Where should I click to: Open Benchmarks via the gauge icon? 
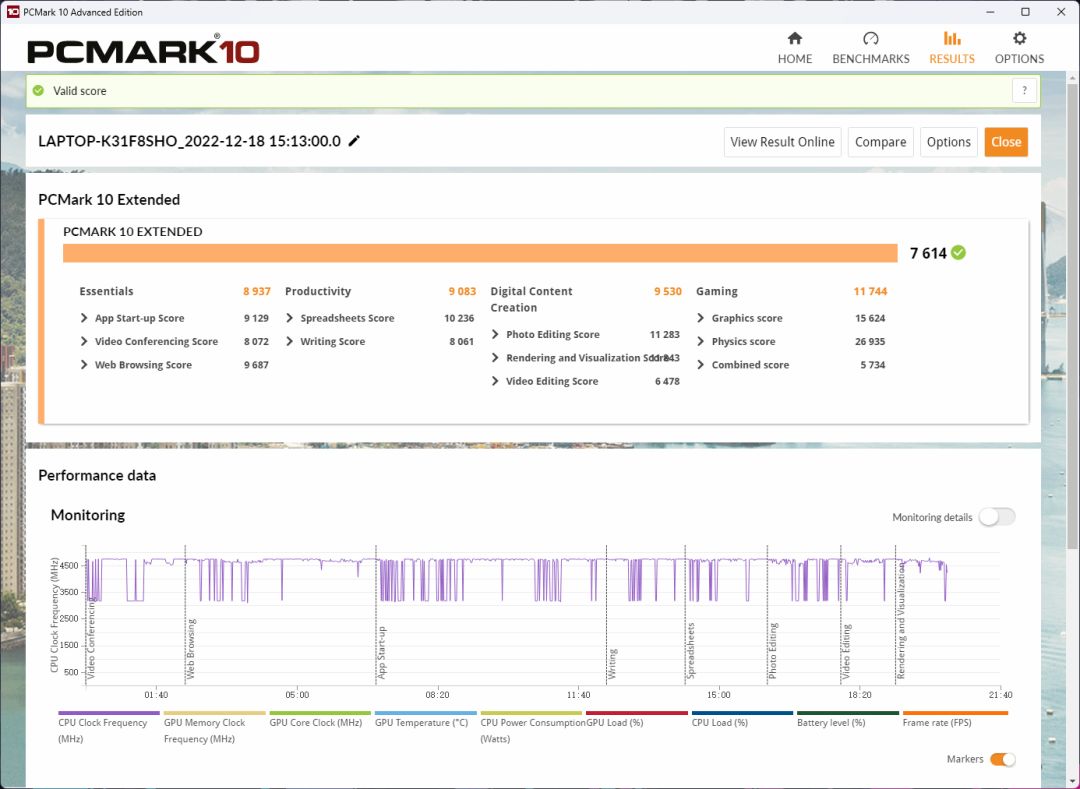[x=871, y=39]
